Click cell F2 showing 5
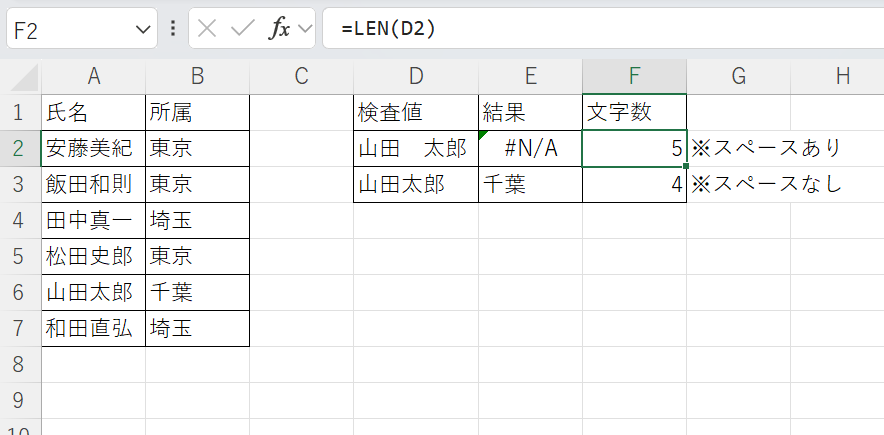The height and width of the screenshot is (435, 884). (x=635, y=149)
